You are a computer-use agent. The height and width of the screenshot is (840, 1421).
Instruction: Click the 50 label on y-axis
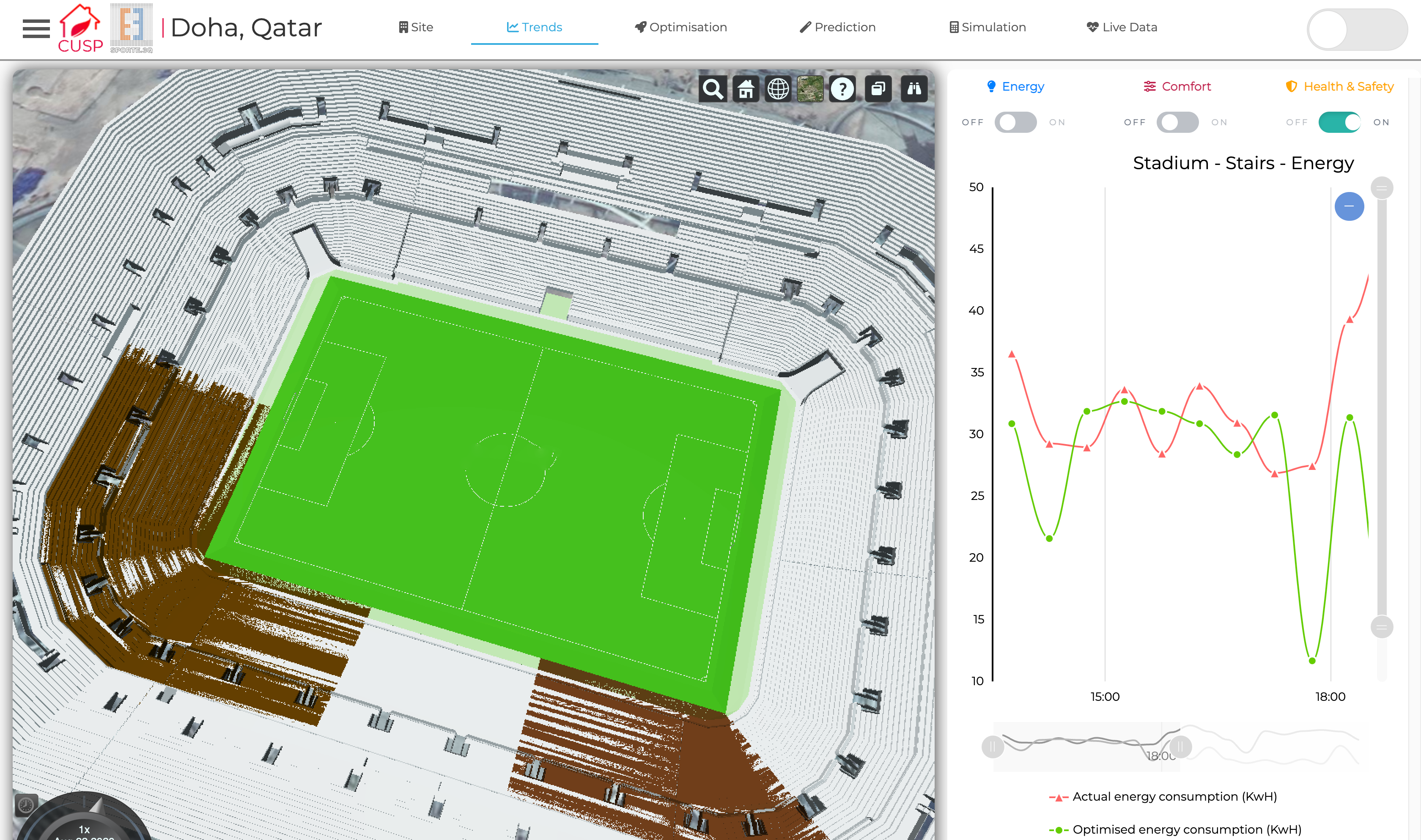(x=976, y=187)
